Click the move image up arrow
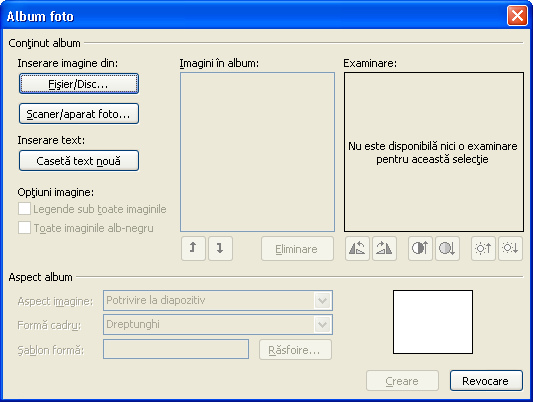The image size is (533, 402). tap(193, 249)
